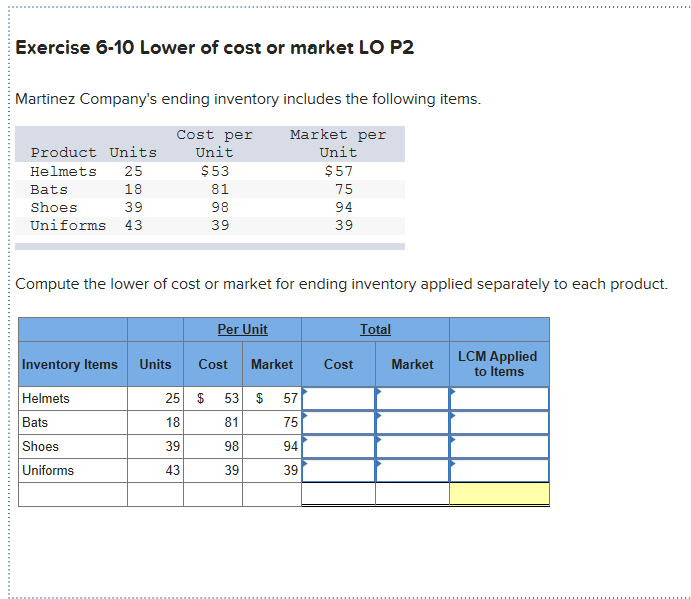The image size is (691, 599).
Task: Click Helmets row label in answer table
Action: coord(46,398)
